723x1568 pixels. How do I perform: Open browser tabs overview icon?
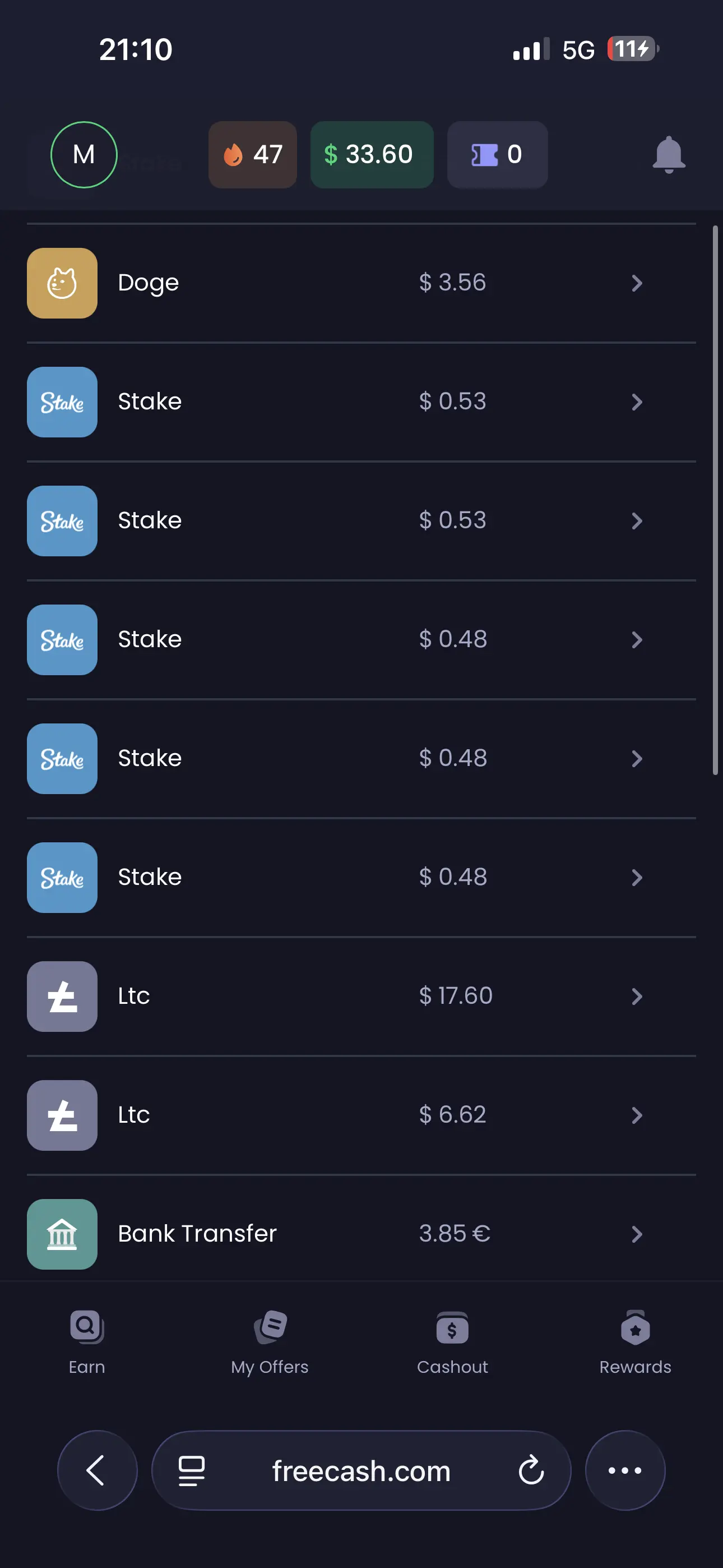[x=191, y=1470]
